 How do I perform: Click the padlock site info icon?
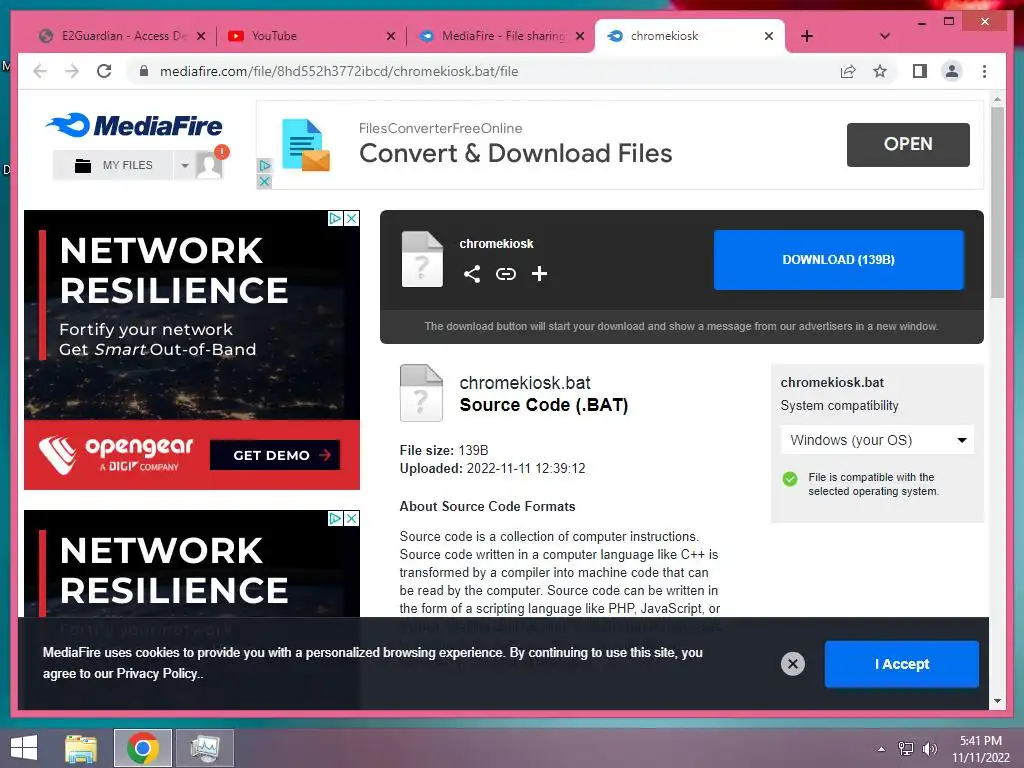tap(144, 71)
